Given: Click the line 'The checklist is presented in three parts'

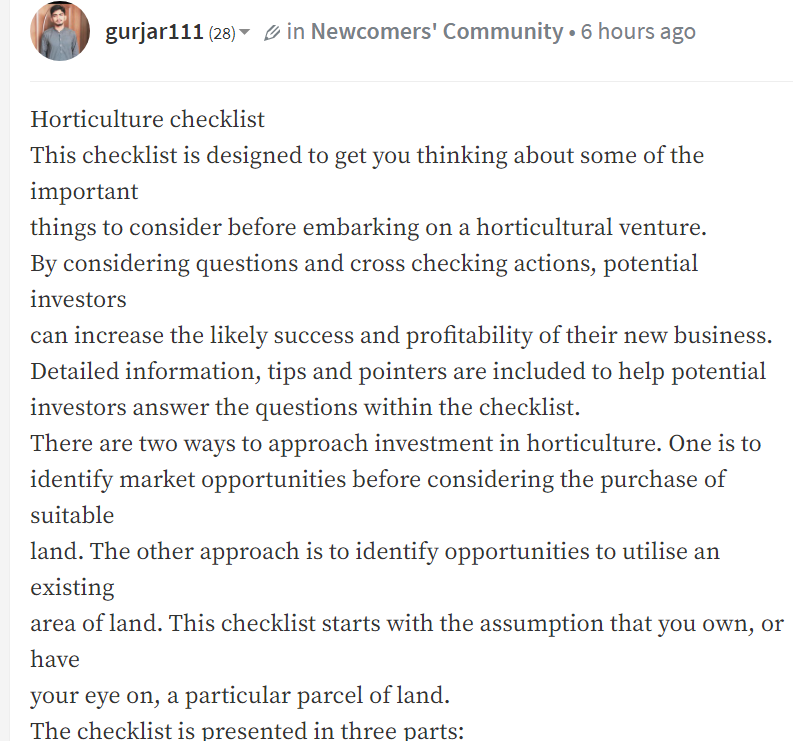Looking at the screenshot, I should click(247, 731).
